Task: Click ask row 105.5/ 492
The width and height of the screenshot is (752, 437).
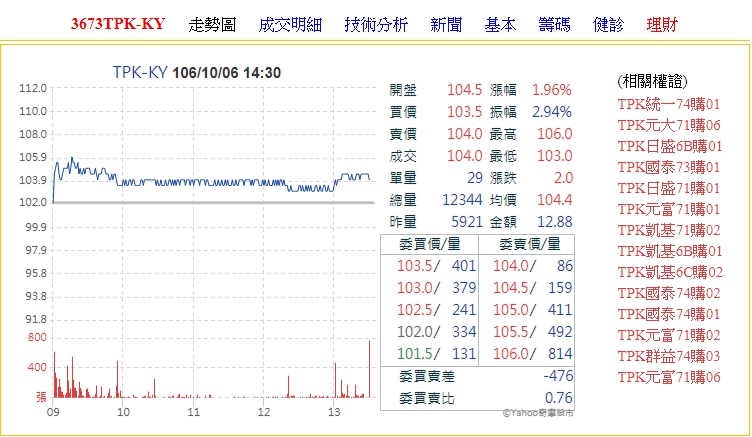Action: [x=533, y=332]
